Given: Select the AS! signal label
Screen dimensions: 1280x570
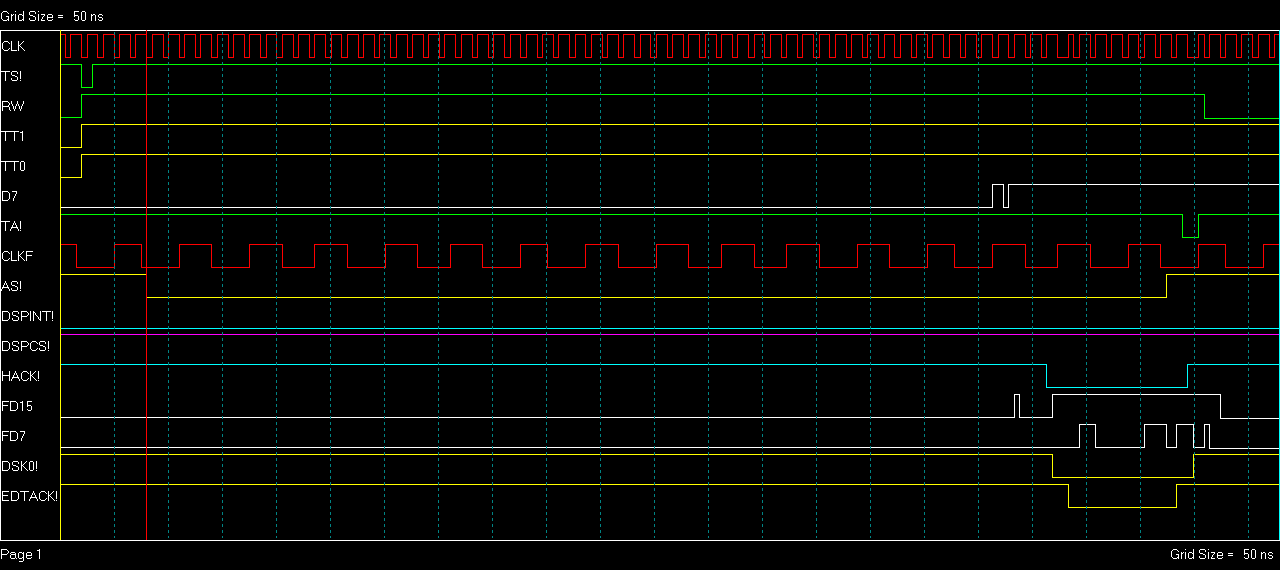Looking at the screenshot, I should pos(12,287).
